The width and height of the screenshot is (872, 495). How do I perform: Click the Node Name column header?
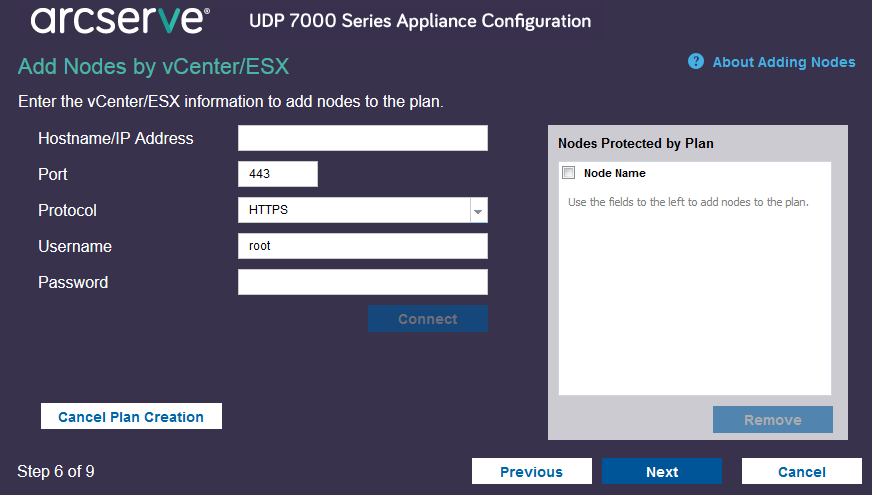coord(615,173)
